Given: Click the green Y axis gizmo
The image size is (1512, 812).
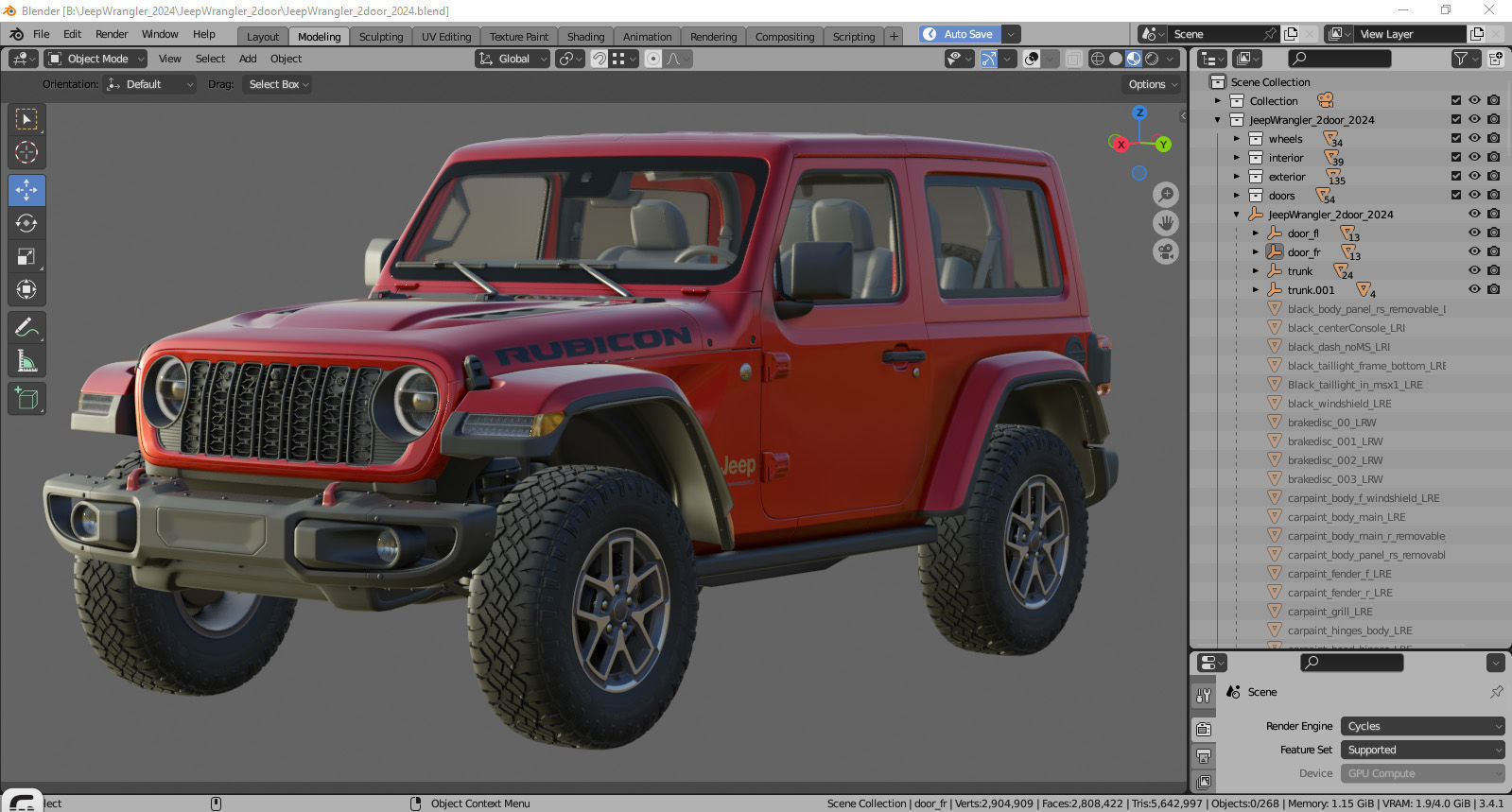Looking at the screenshot, I should pos(1163,145).
